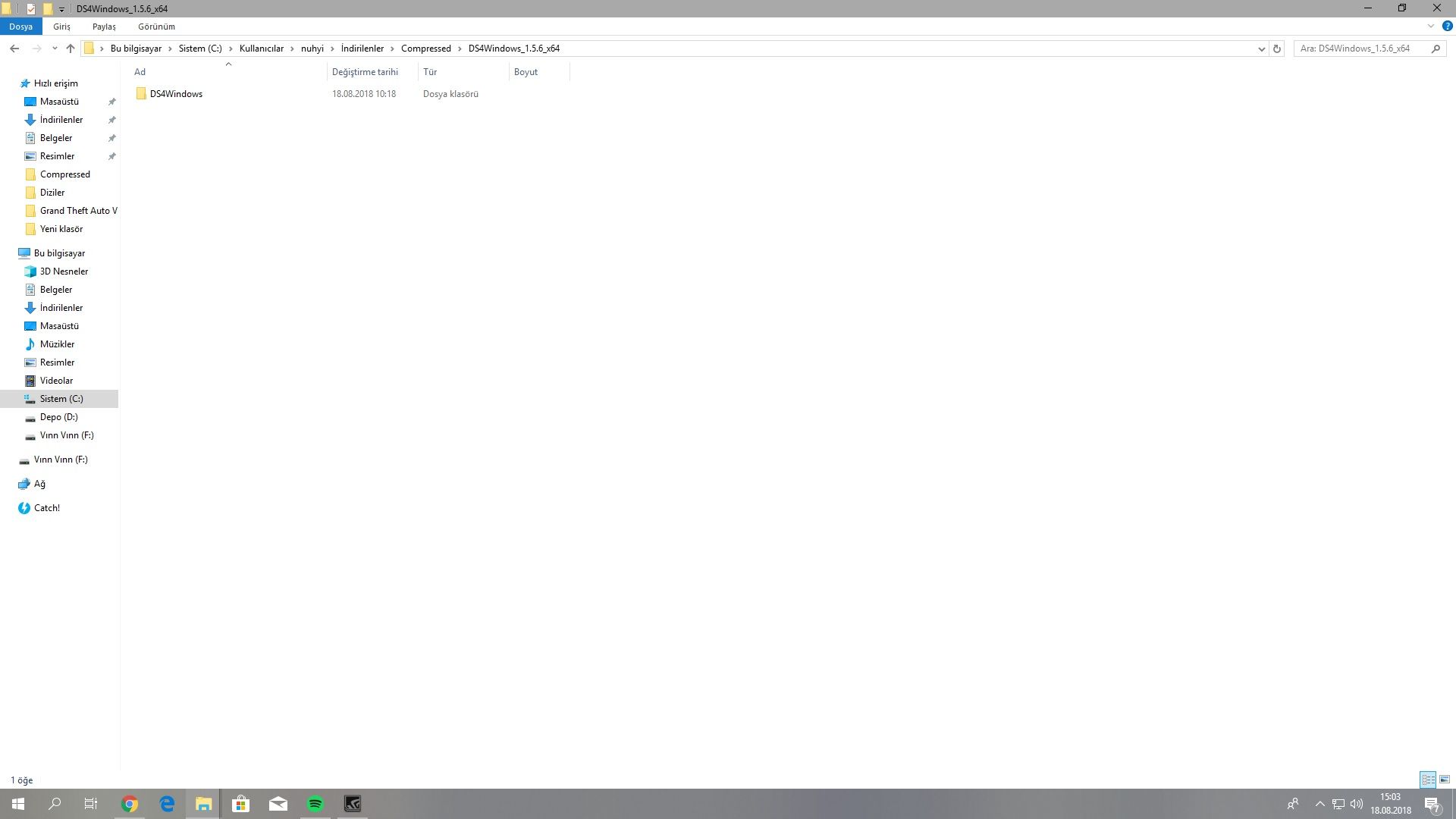Click the Up one level arrow
Image resolution: width=1456 pixels, height=819 pixels.
click(71, 49)
